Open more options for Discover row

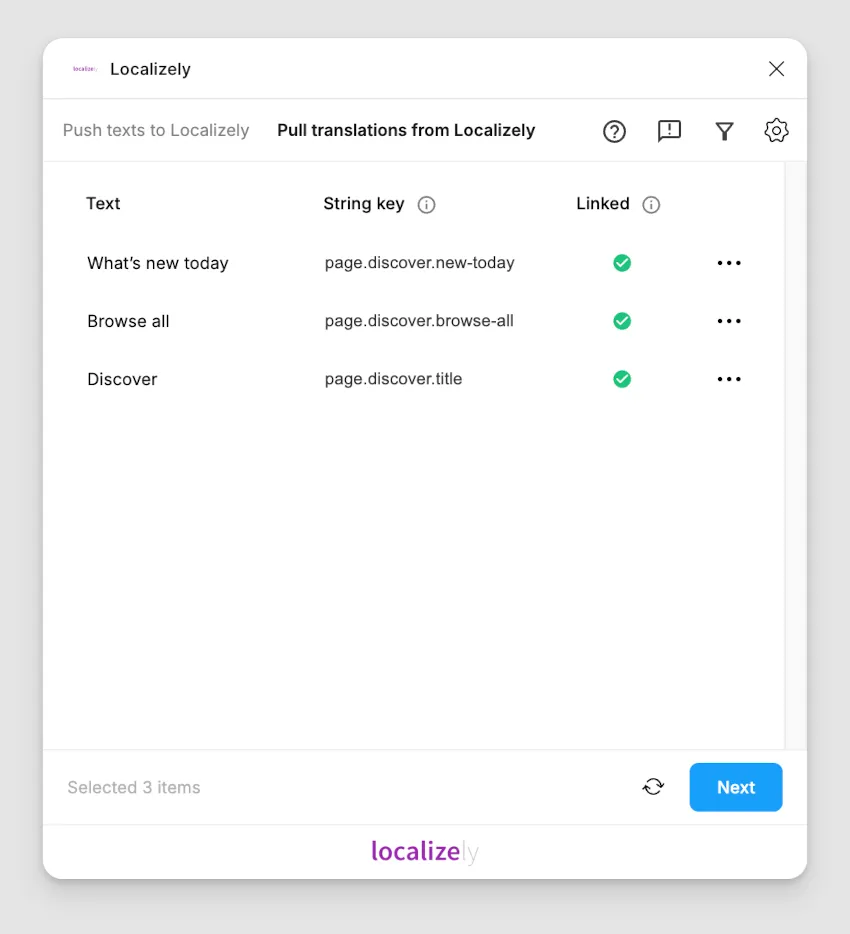point(728,379)
